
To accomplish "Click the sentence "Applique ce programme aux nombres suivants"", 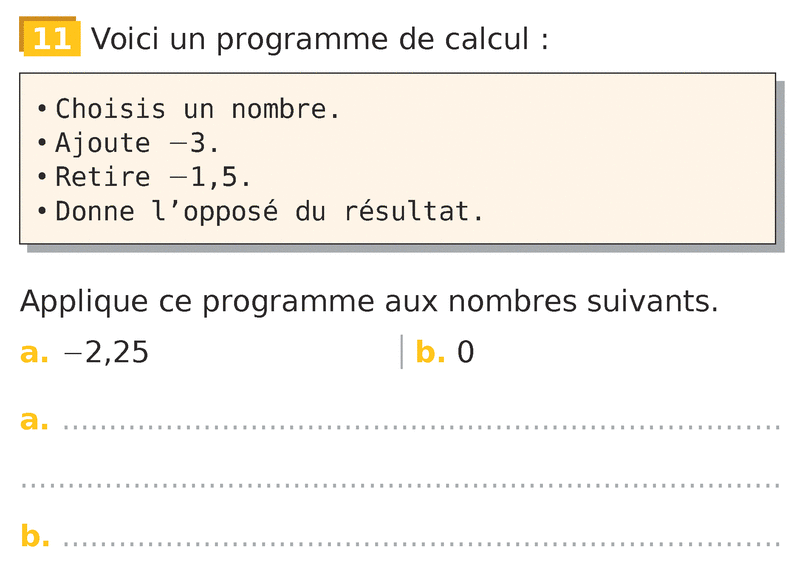I will pyautogui.click(x=369, y=302).
